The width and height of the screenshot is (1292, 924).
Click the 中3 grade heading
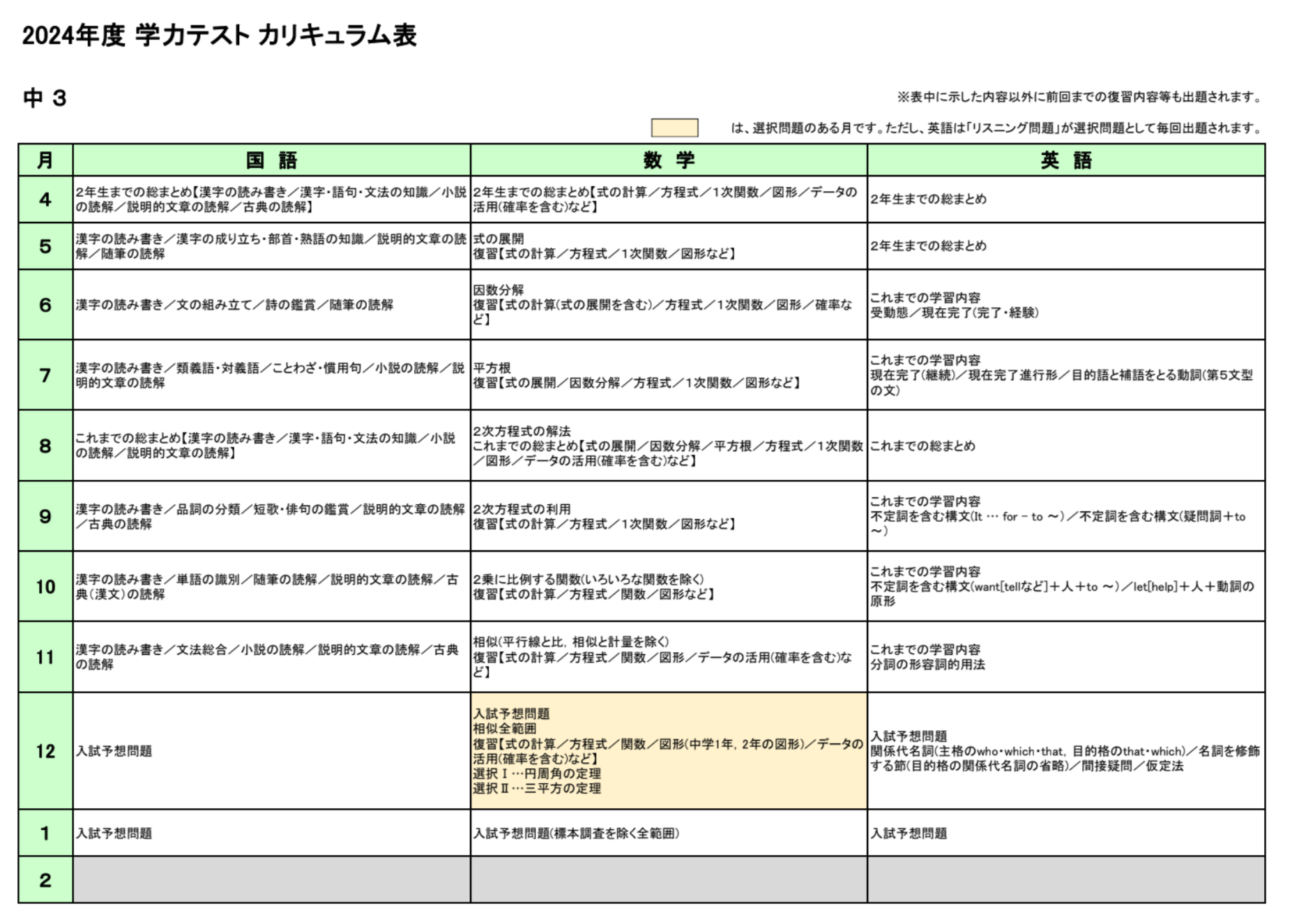tap(45, 98)
